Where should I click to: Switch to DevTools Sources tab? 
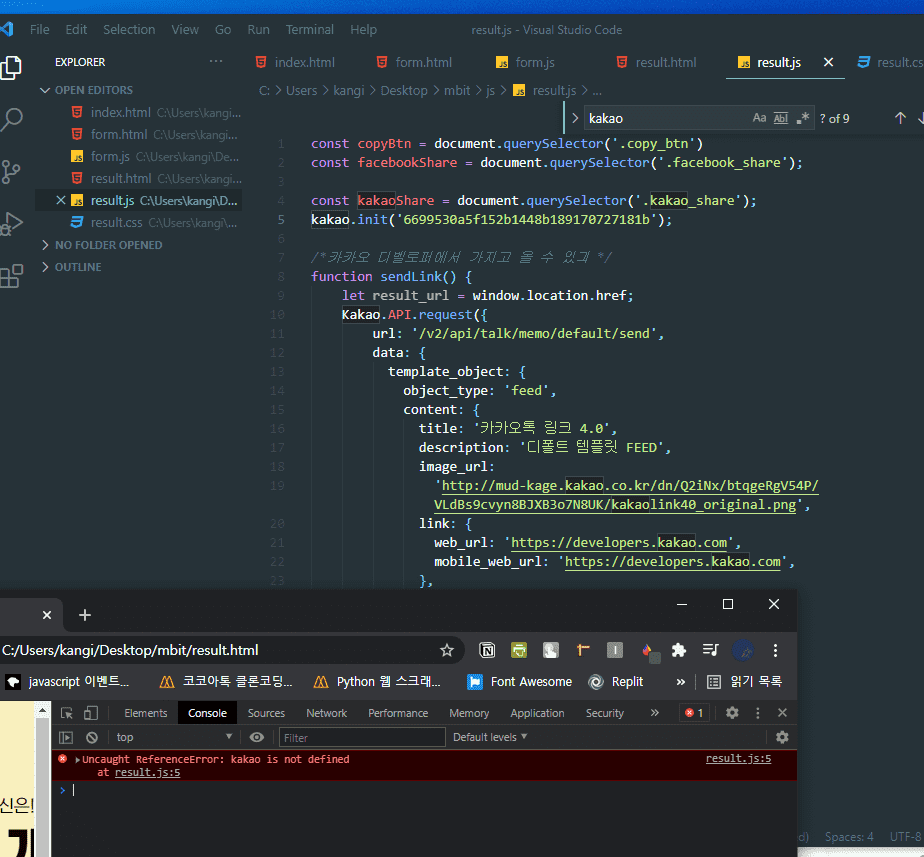pos(266,713)
